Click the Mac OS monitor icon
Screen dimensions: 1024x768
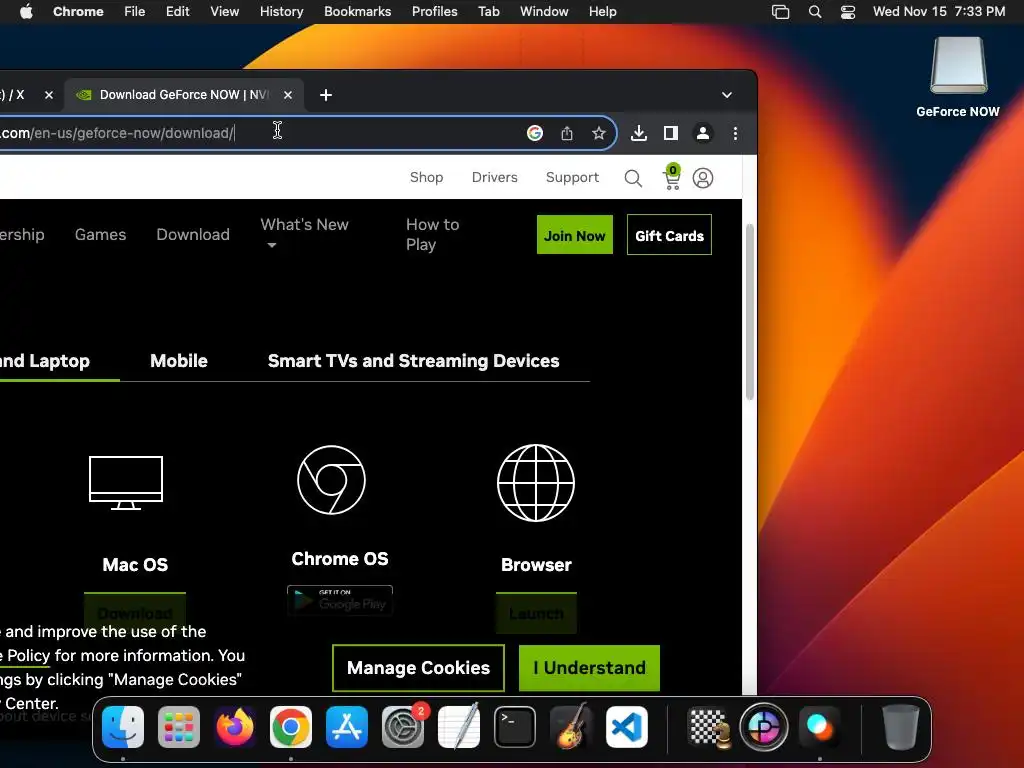point(126,483)
